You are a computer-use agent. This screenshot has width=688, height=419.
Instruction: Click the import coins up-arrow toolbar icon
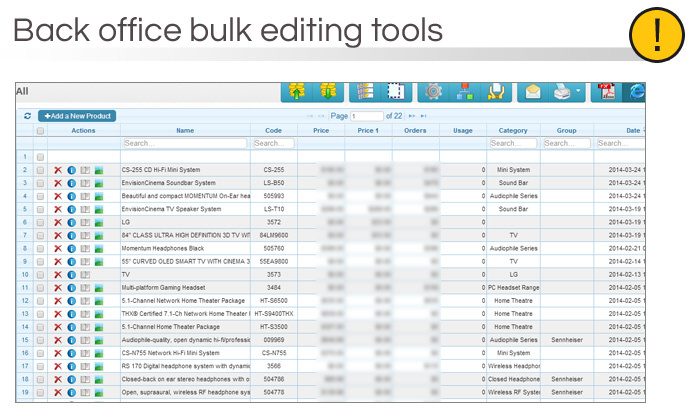coord(295,92)
